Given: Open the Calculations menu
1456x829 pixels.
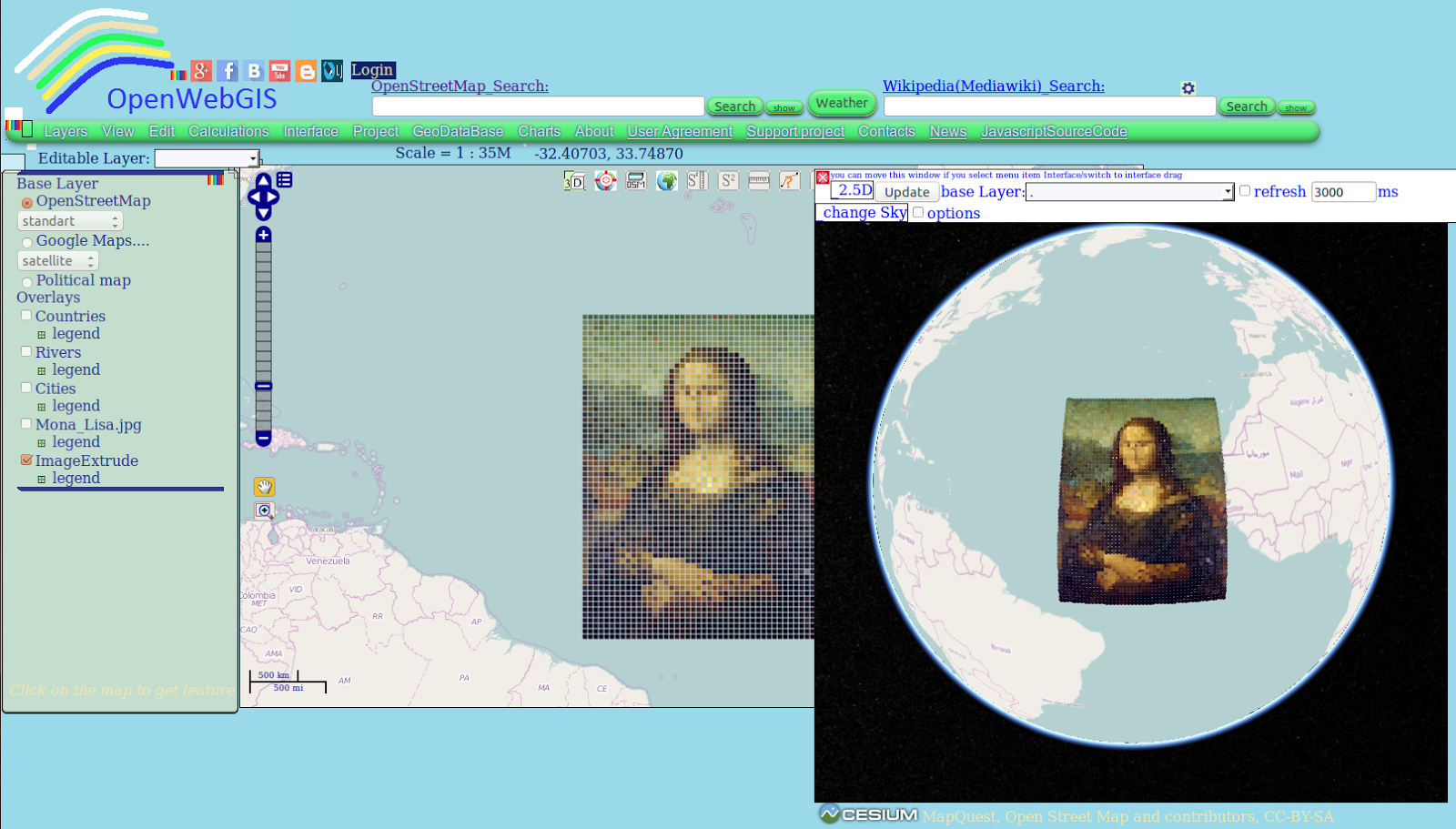Looking at the screenshot, I should [x=228, y=132].
